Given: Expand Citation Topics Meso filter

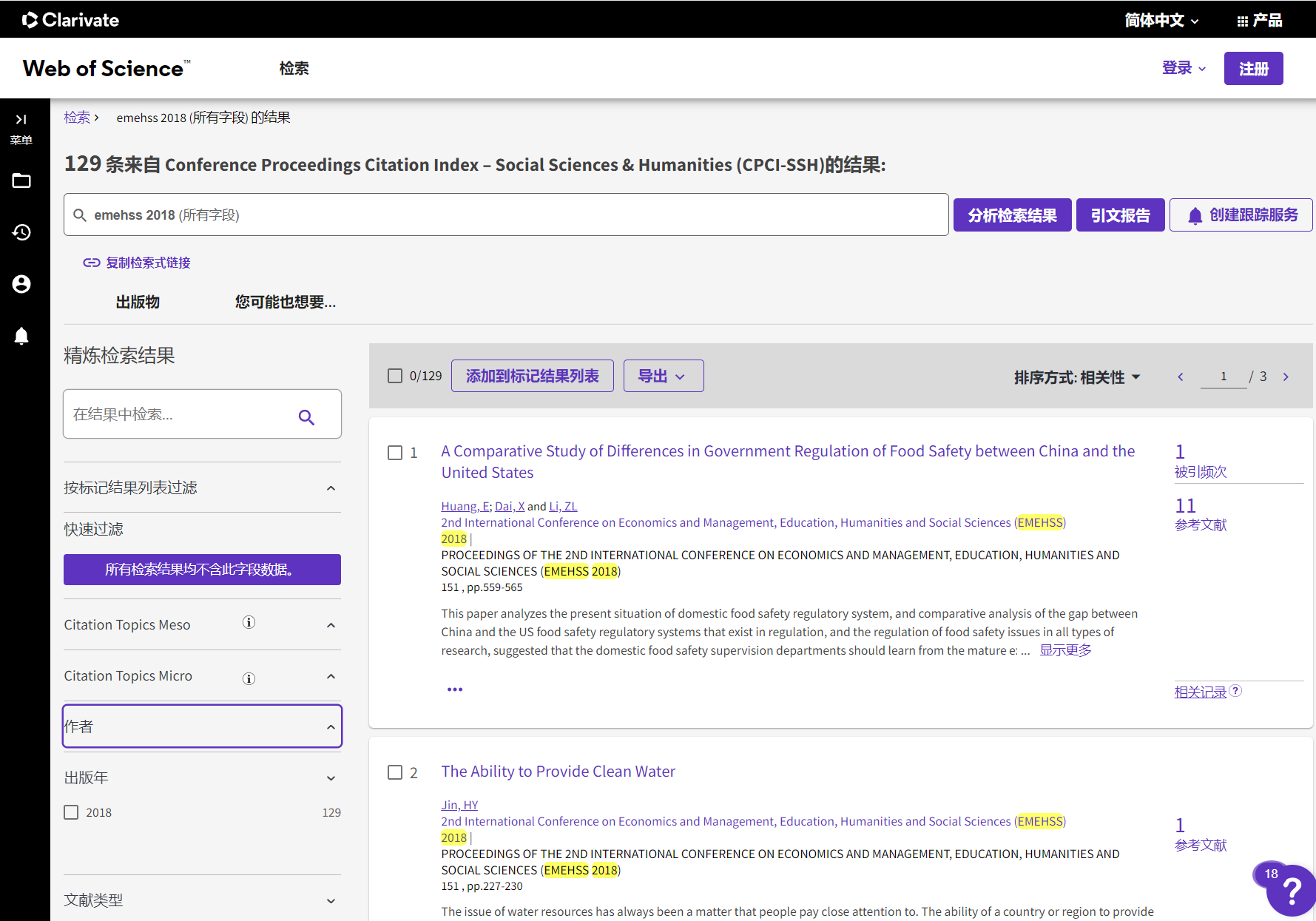Looking at the screenshot, I should (331, 625).
